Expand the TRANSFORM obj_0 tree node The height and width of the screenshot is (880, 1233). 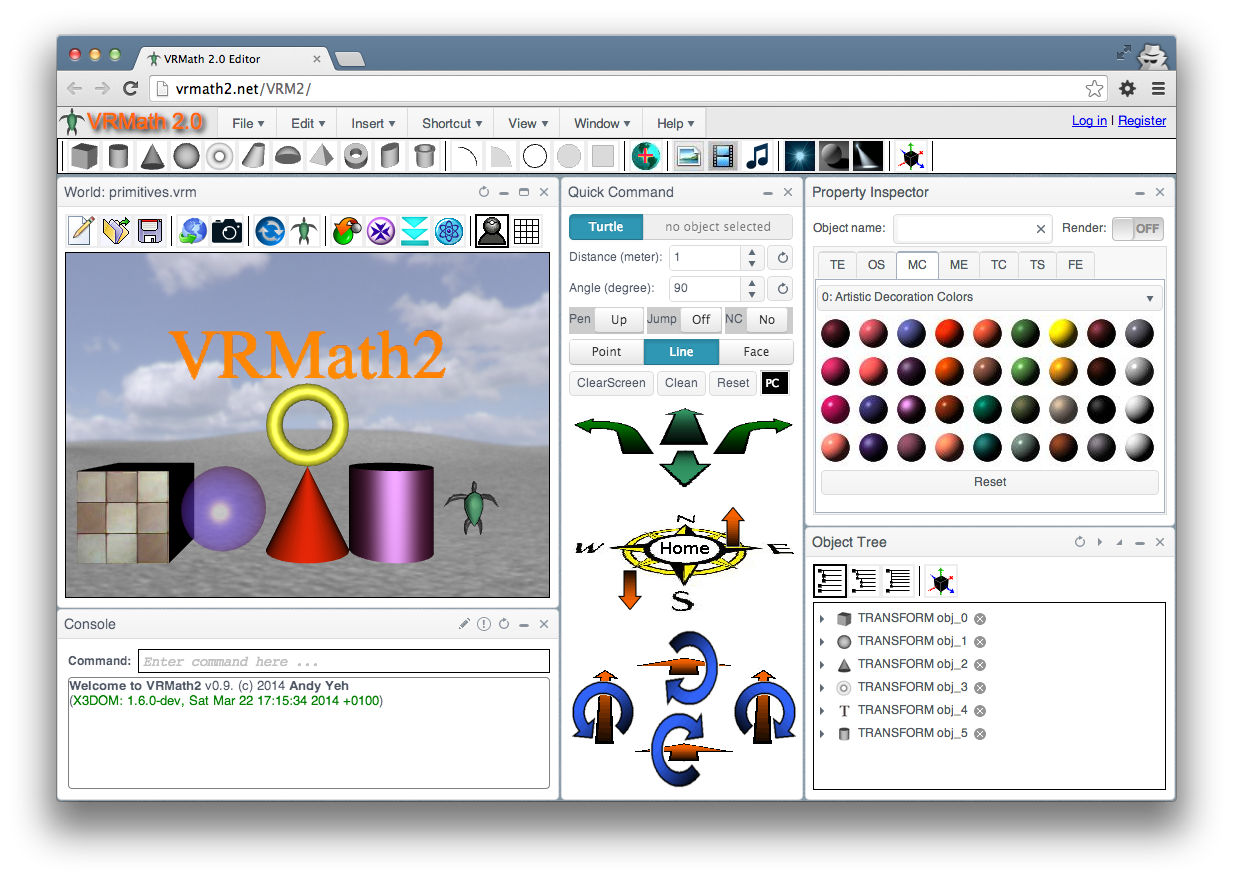pos(823,619)
